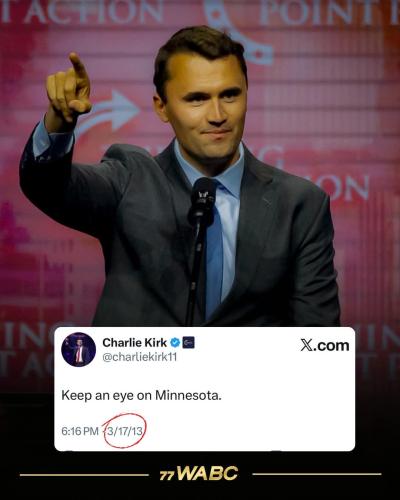Image resolution: width=400 pixels, height=500 pixels.
Task: Click the microphone stand below the mic
Action: (x=195, y=273)
